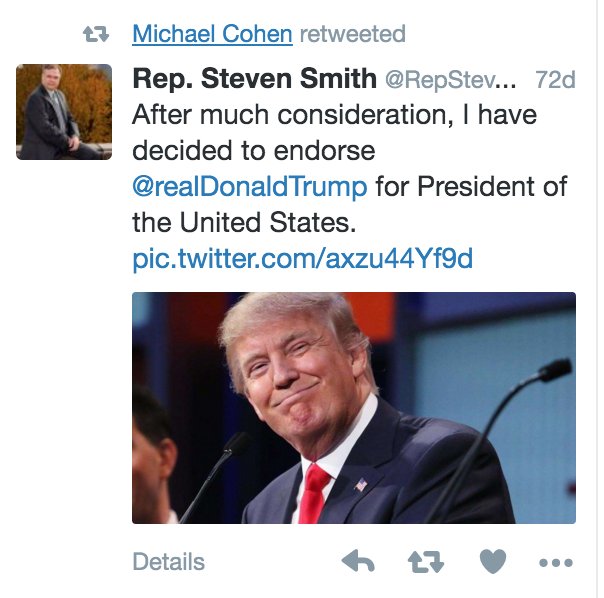Open the three-dots more options menu
Image resolution: width=604 pixels, height=598 pixels.
pyautogui.click(x=556, y=563)
